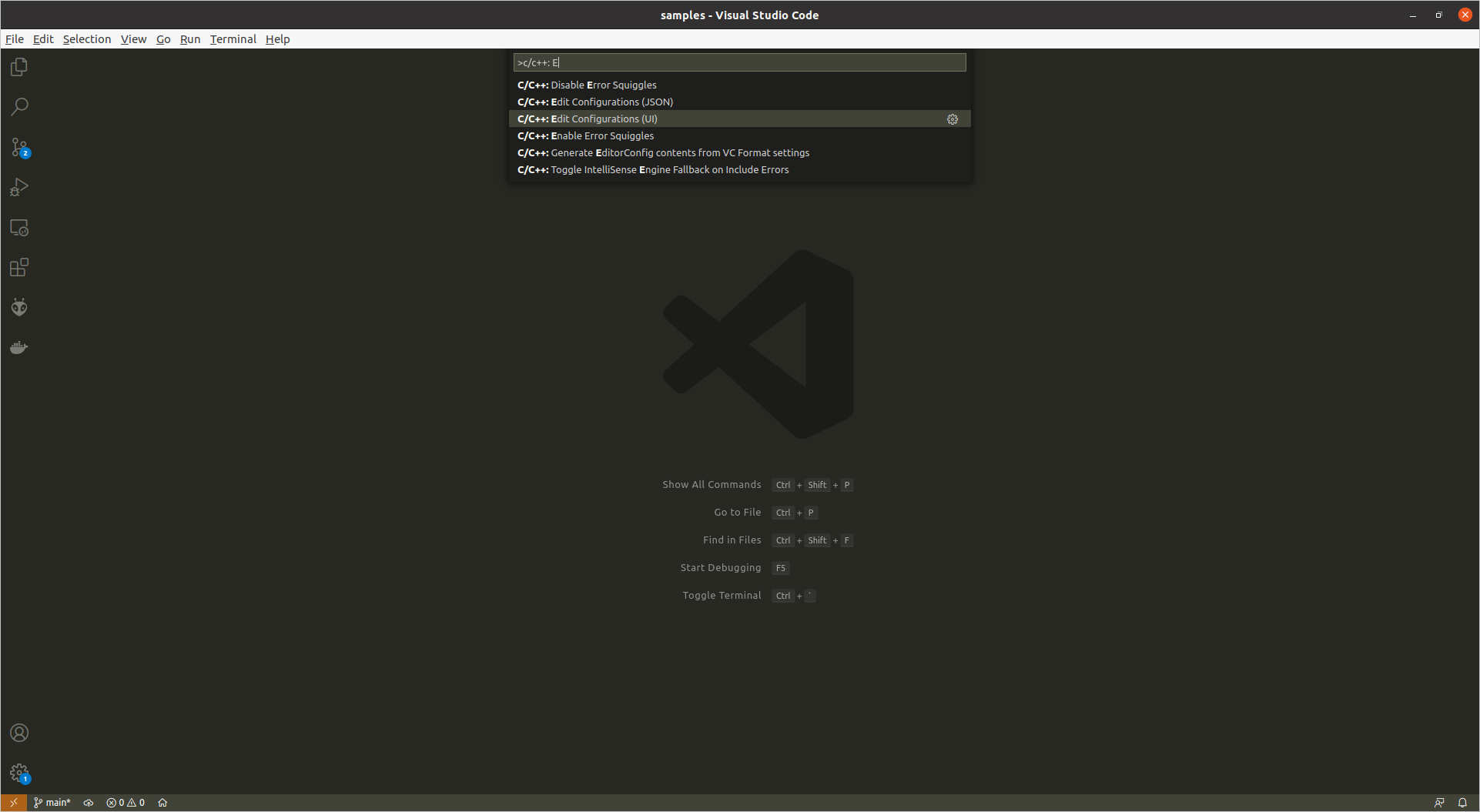Image resolution: width=1480 pixels, height=812 pixels.
Task: Select C/C++: Edit Configurations (JSON) command
Action: [x=740, y=102]
